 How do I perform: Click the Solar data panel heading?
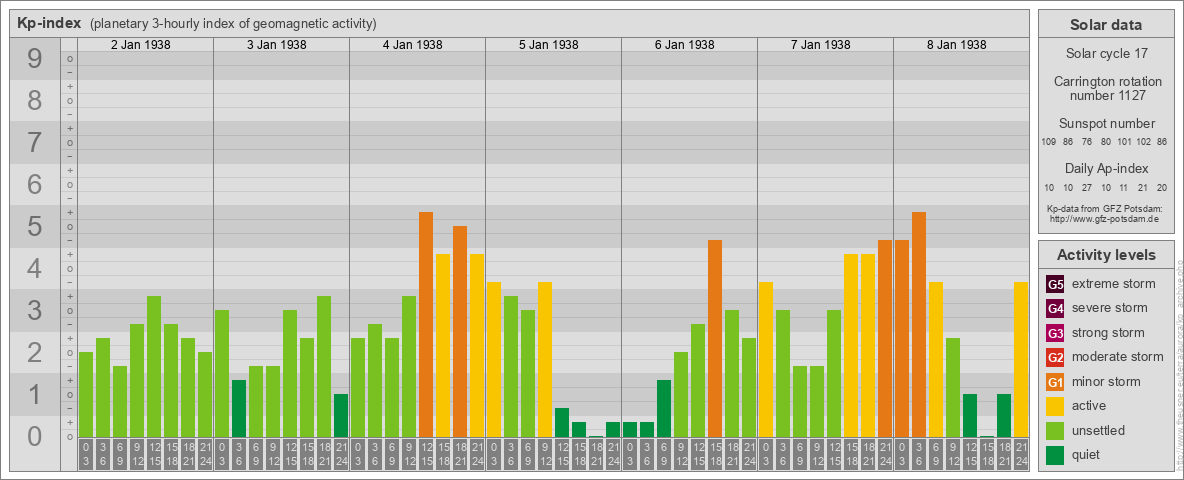(1106, 25)
